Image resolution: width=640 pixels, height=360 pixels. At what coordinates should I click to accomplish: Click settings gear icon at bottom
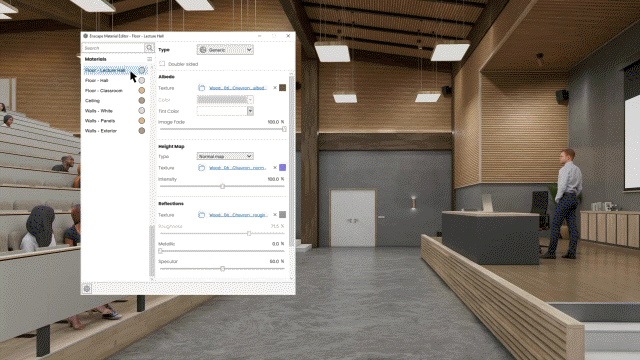point(87,289)
